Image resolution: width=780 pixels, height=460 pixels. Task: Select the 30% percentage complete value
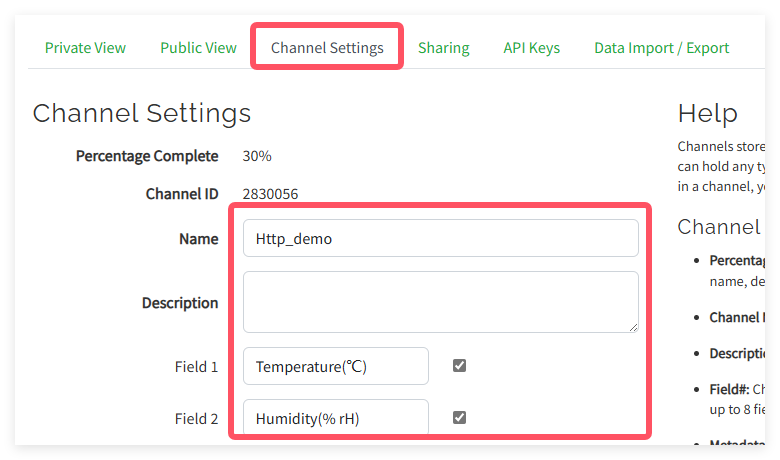click(257, 156)
